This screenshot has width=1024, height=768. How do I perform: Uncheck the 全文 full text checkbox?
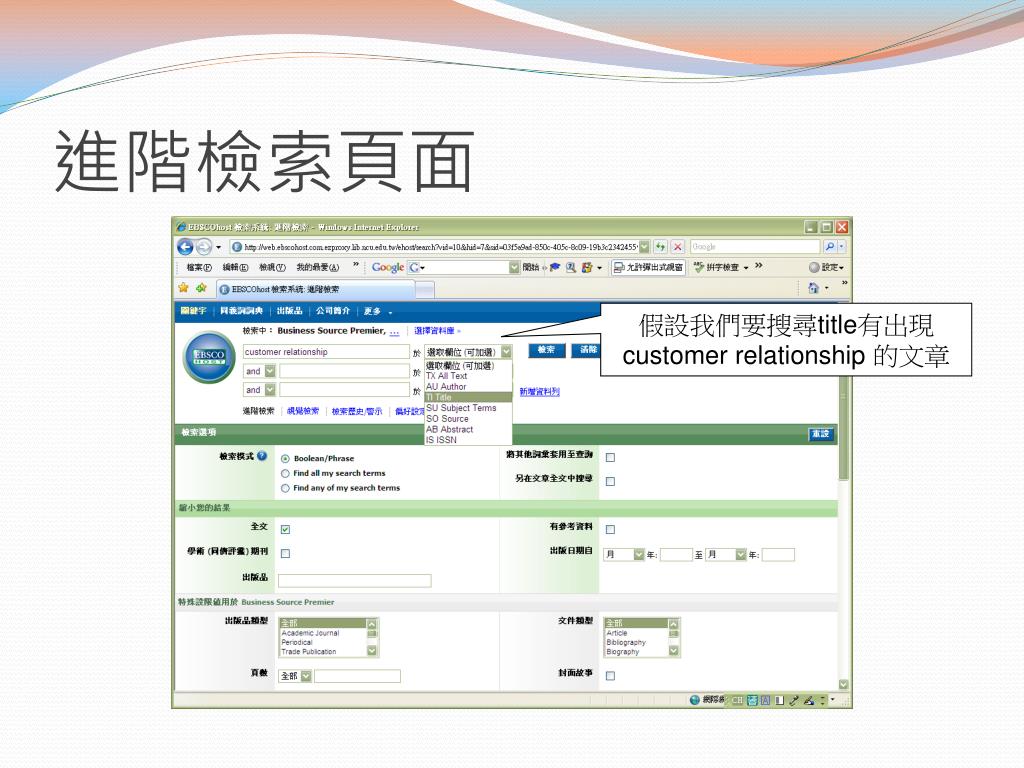(285, 529)
